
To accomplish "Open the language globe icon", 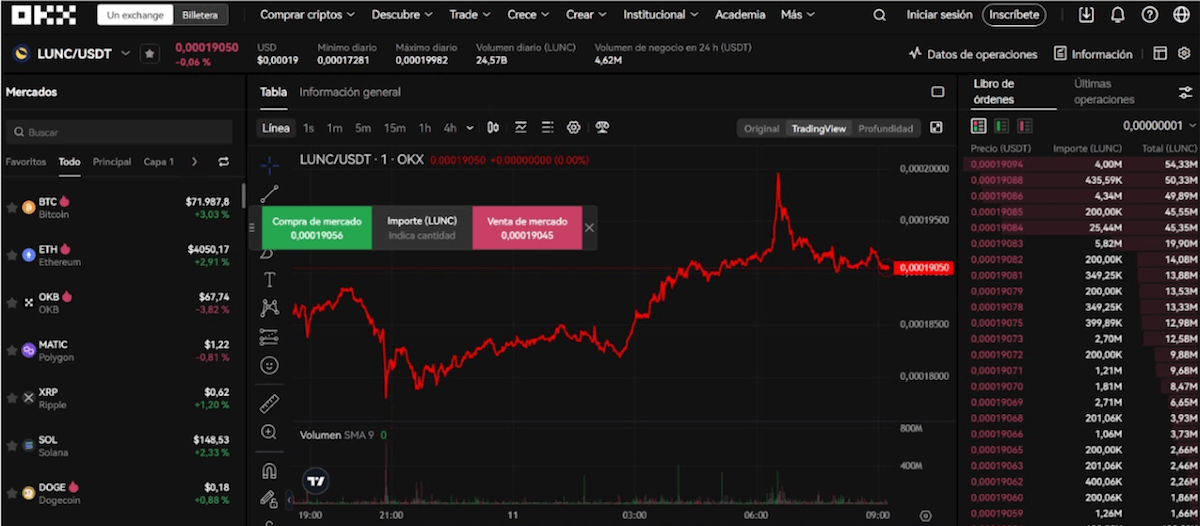I will [1181, 15].
